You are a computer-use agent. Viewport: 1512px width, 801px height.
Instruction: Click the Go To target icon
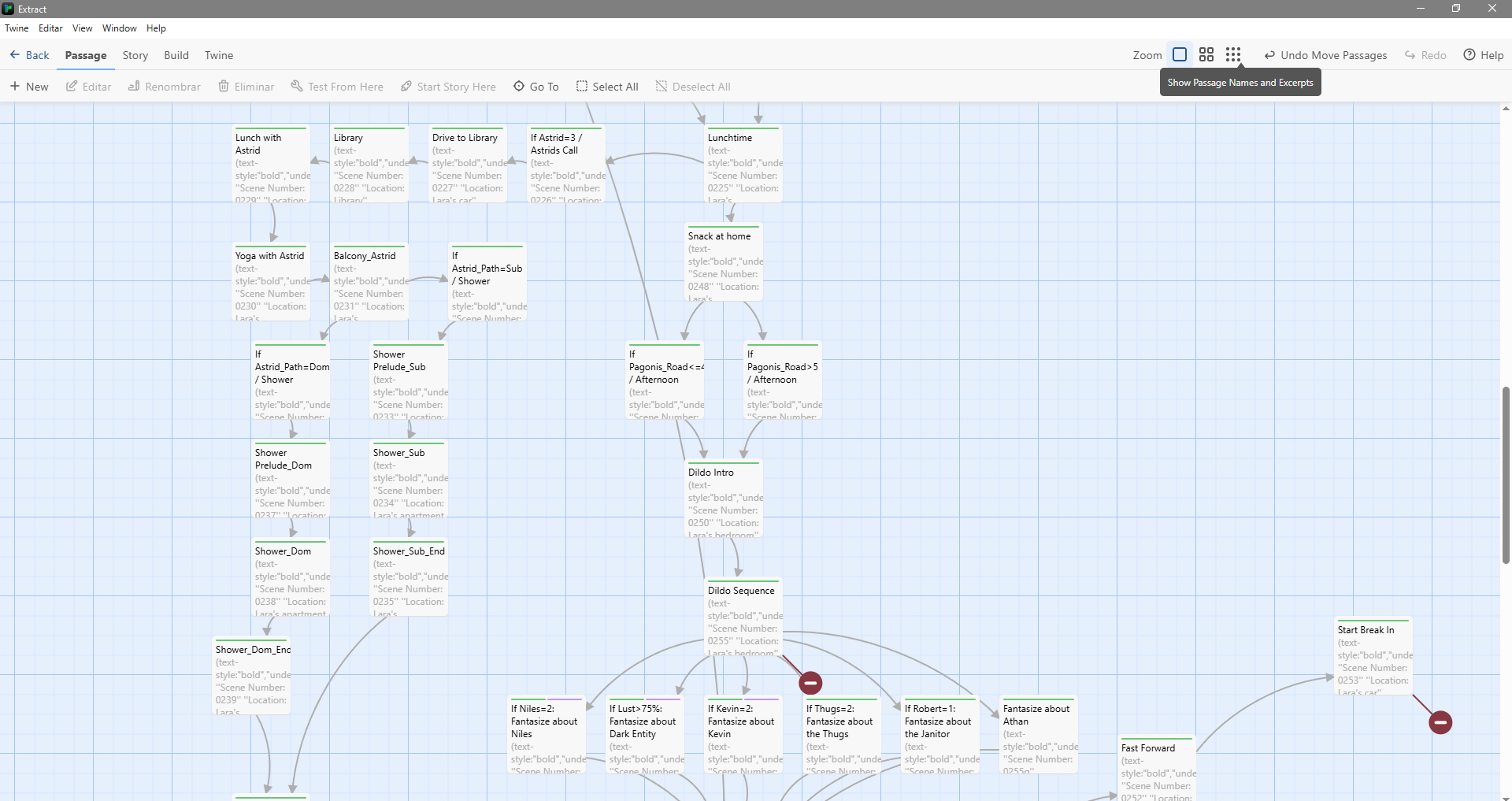(519, 86)
